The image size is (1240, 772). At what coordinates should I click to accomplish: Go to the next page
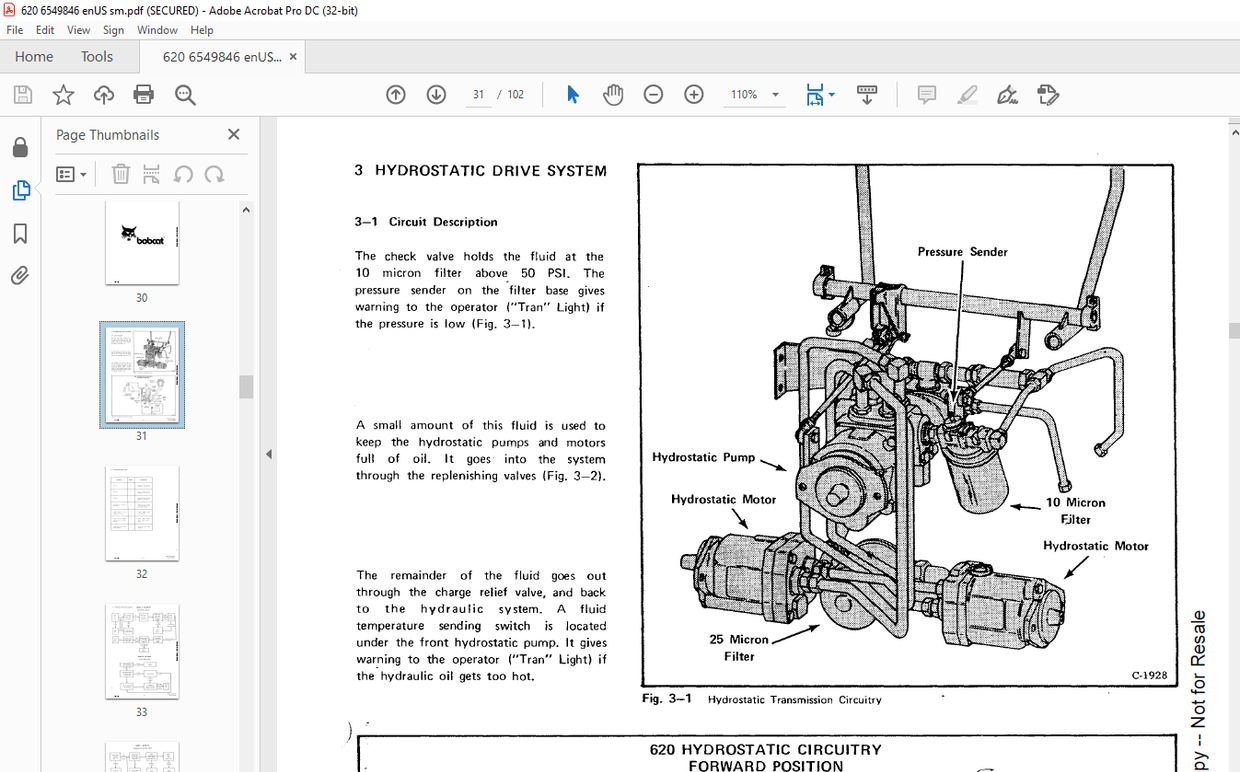[x=436, y=94]
